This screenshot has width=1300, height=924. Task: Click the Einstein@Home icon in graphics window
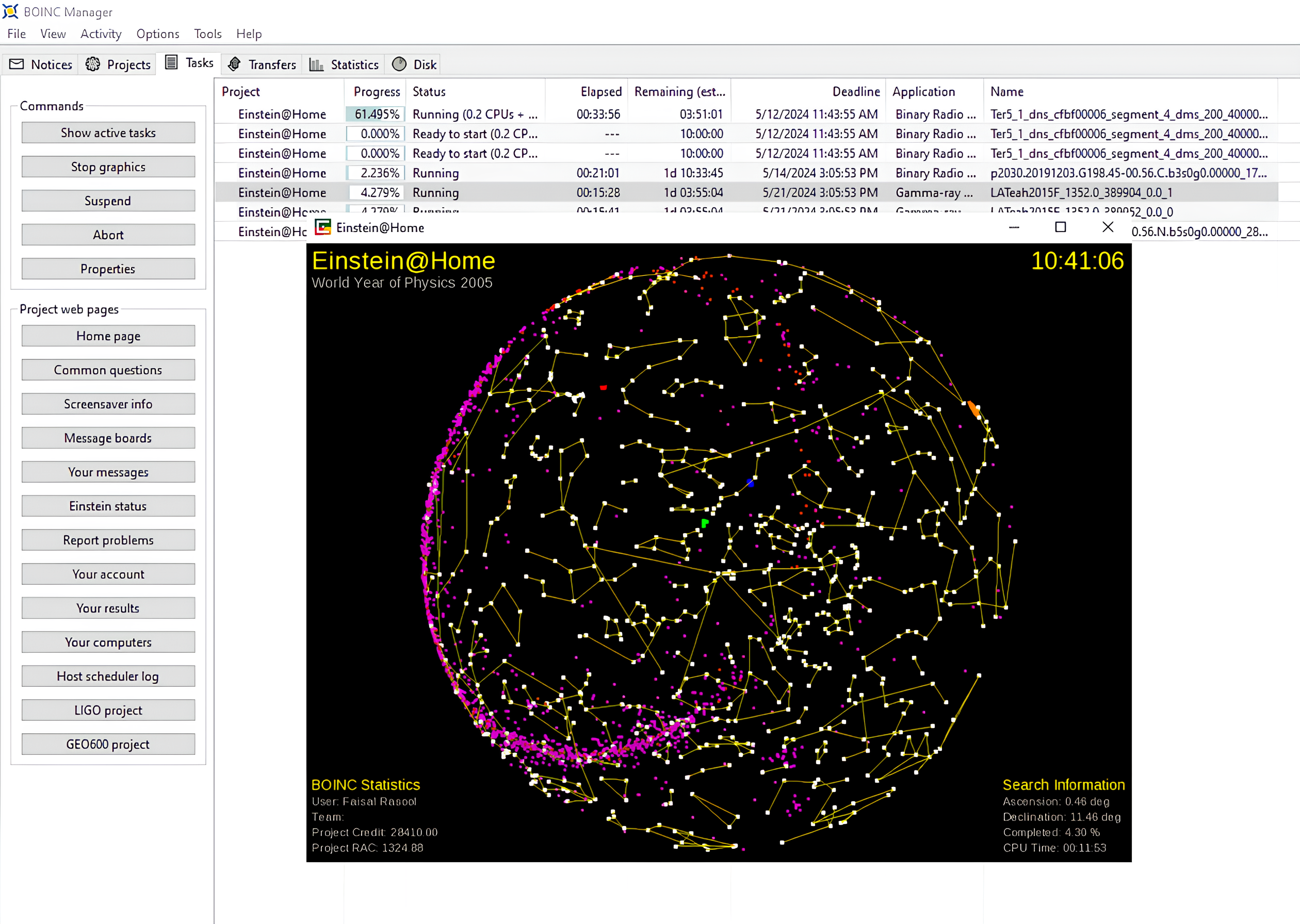click(323, 227)
